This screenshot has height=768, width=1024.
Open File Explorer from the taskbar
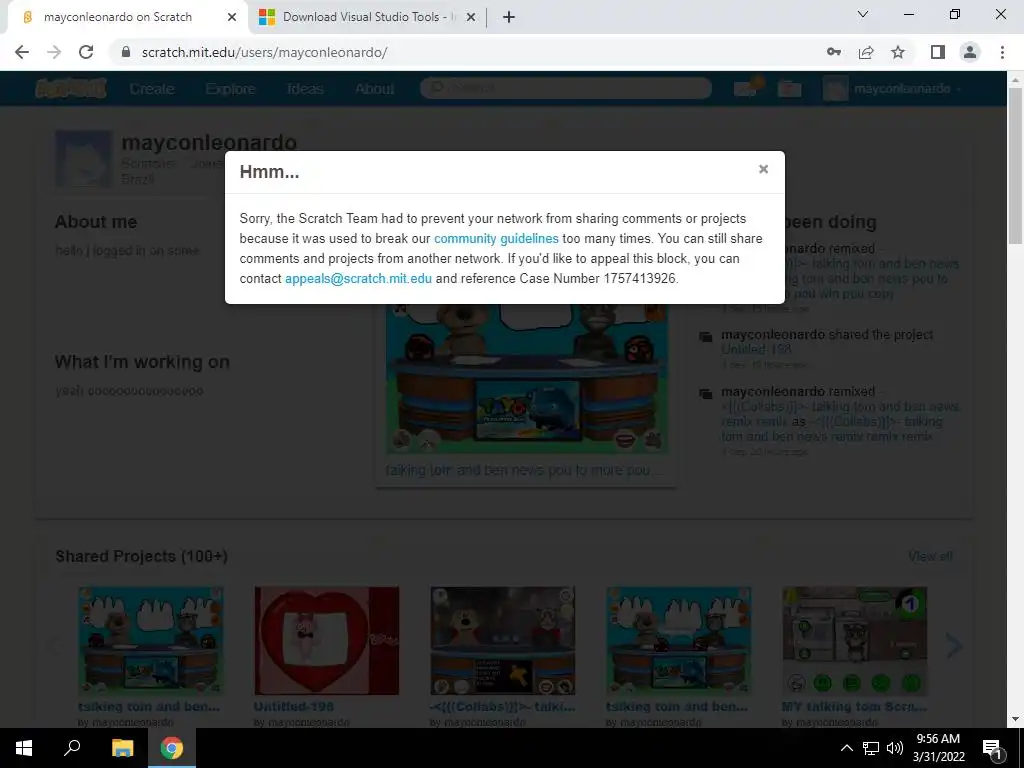click(x=122, y=748)
